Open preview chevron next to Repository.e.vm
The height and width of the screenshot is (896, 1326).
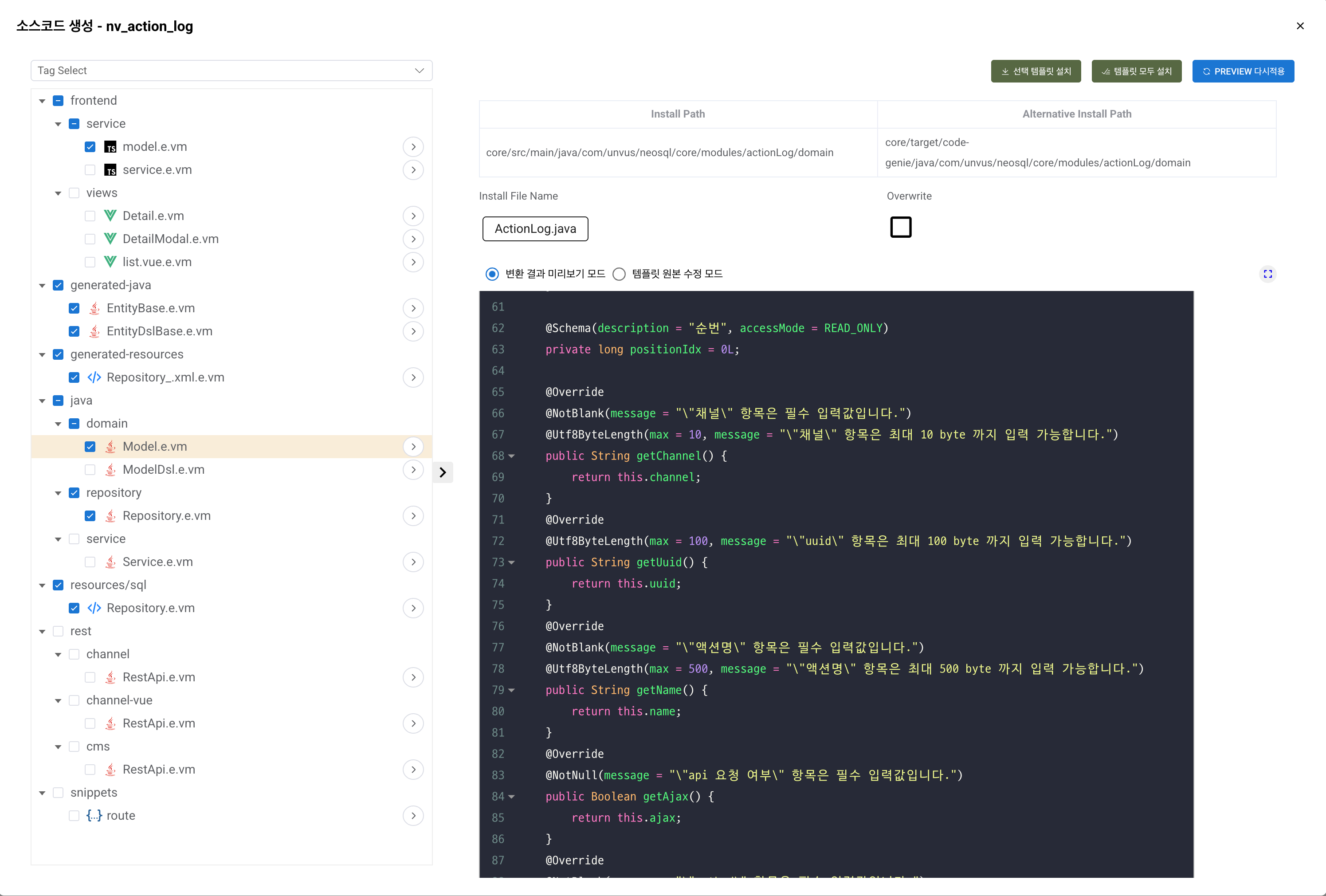tap(413, 515)
